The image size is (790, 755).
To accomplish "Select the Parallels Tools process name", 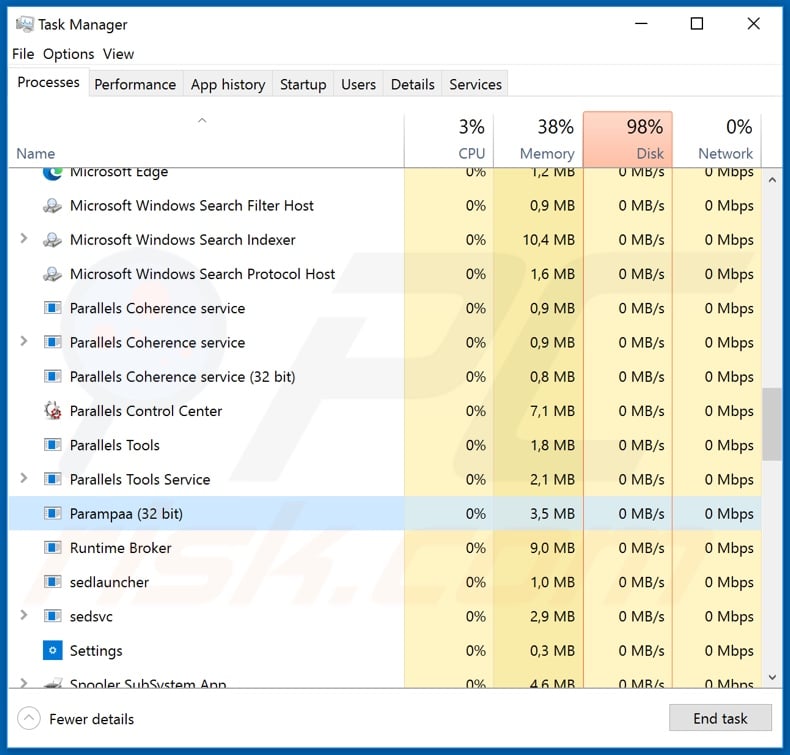I will (x=114, y=445).
